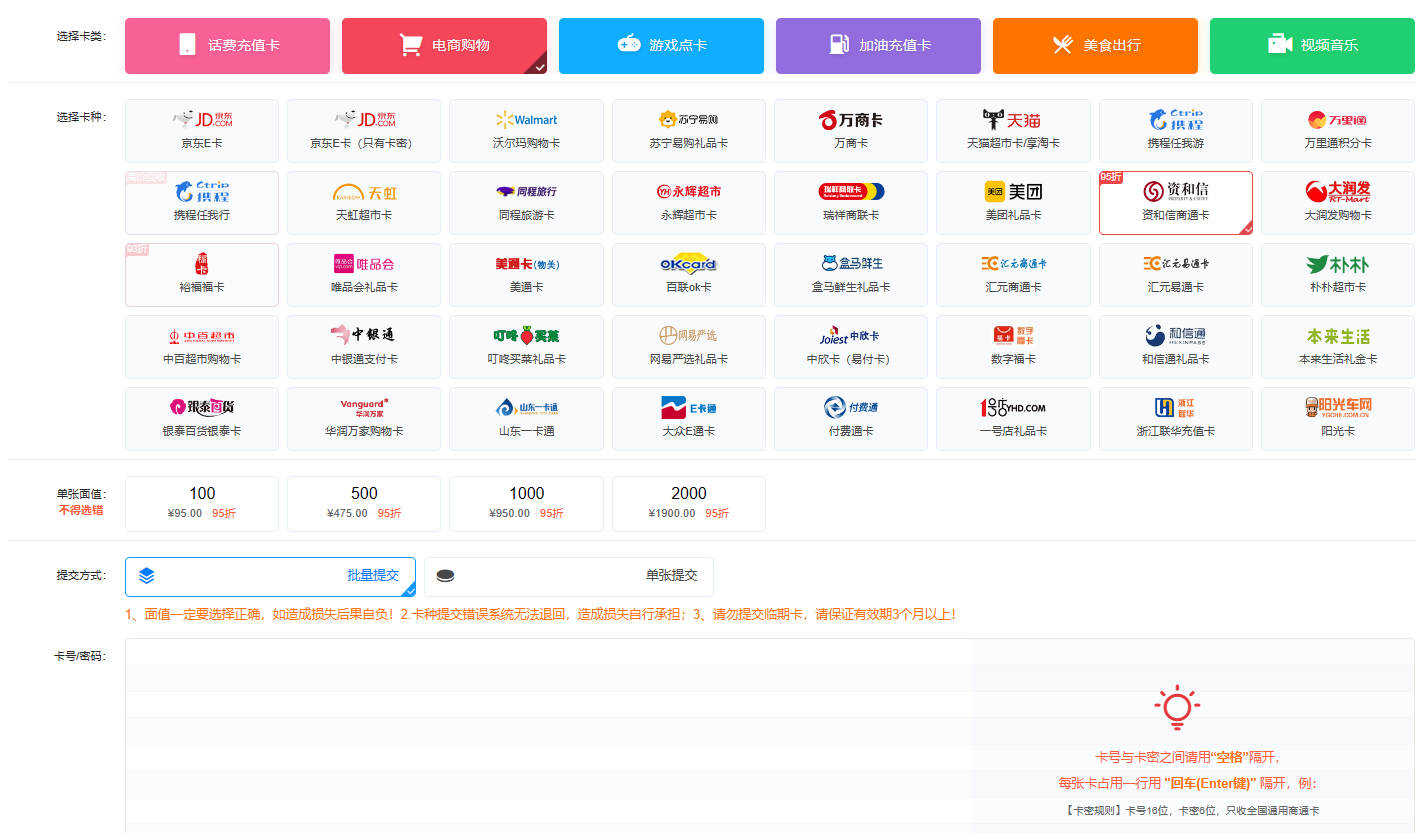
Task: Choose 盒马鲜生礼品卡
Action: coord(851,275)
